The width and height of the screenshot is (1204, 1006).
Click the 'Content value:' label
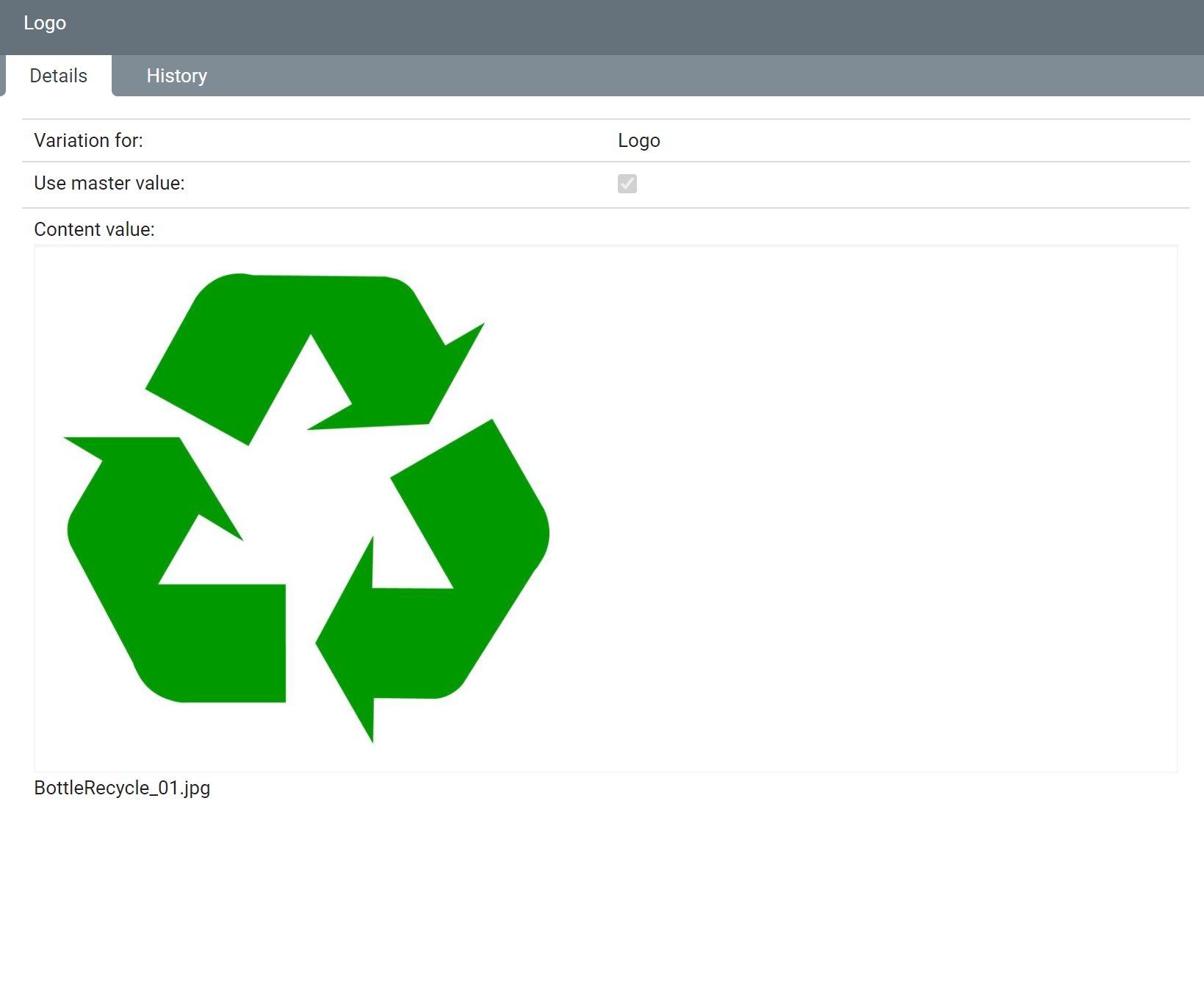[95, 229]
